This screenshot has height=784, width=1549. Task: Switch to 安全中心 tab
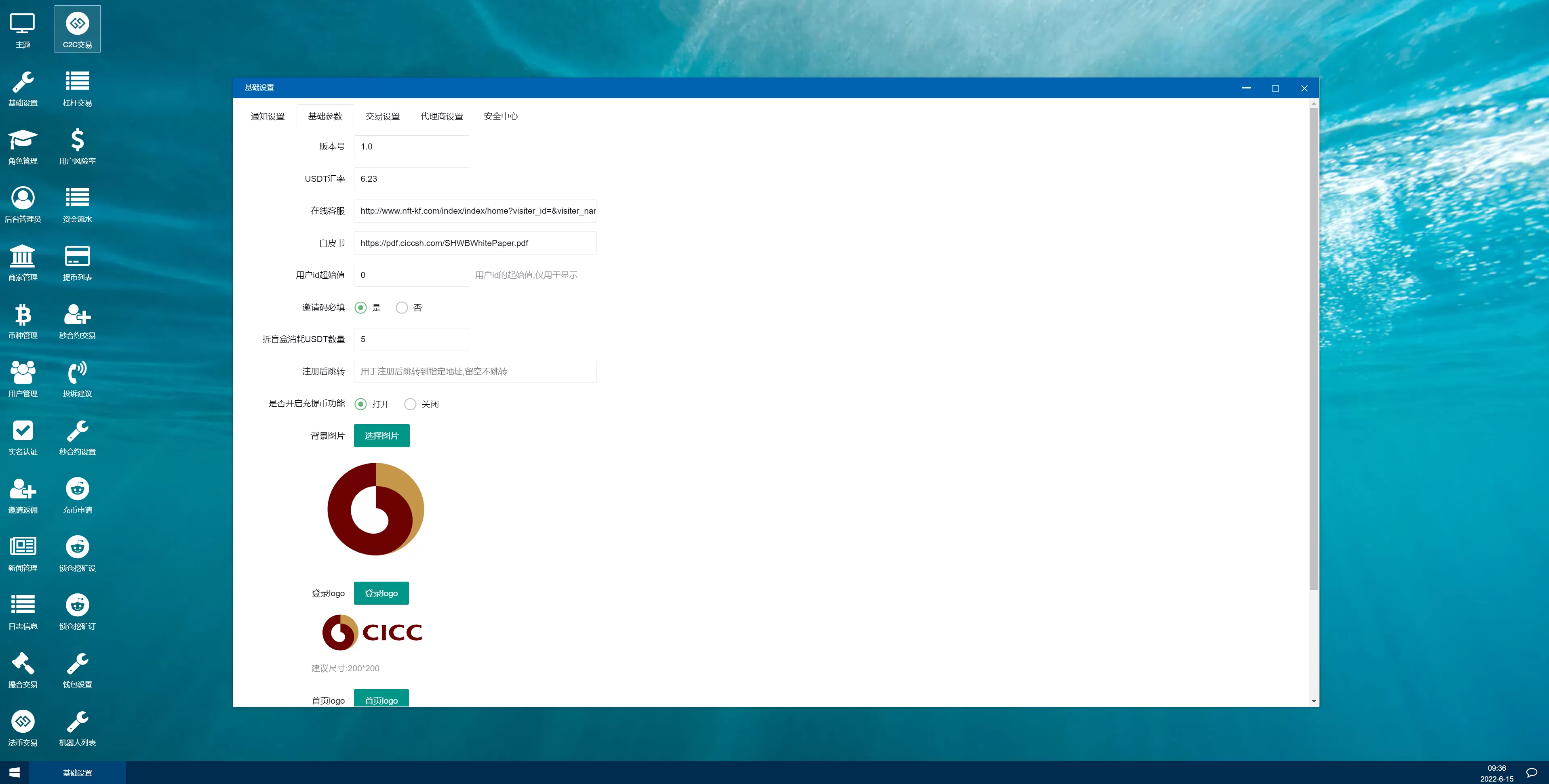coord(500,116)
